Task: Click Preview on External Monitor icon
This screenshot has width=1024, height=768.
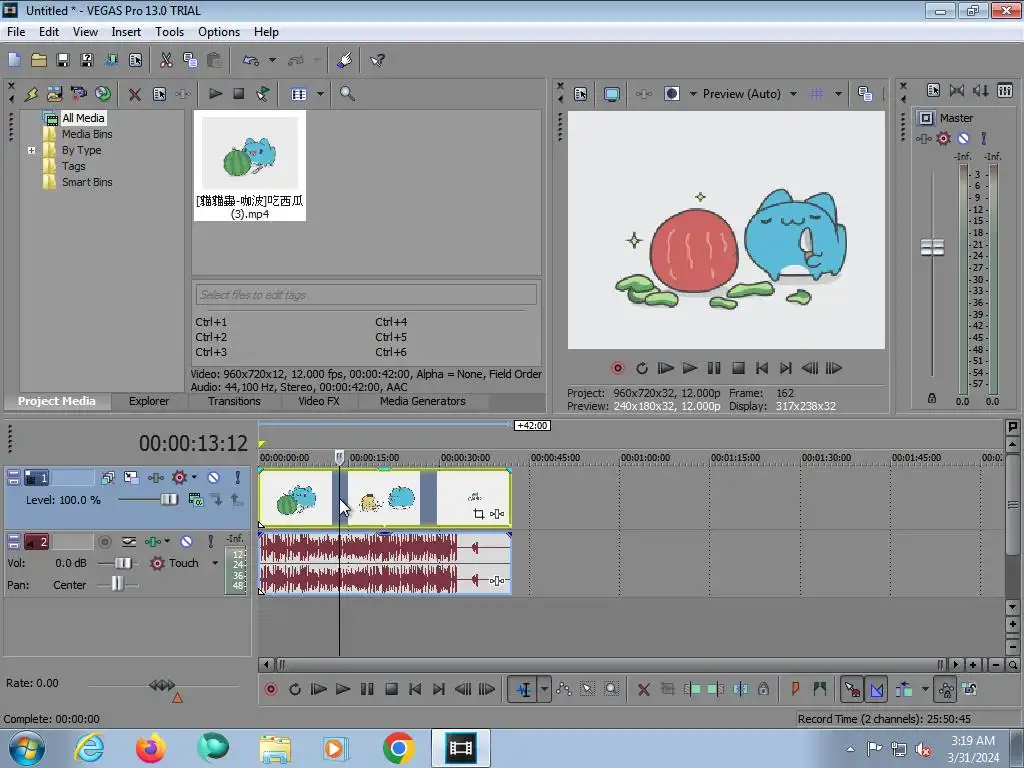Action: tap(611, 94)
